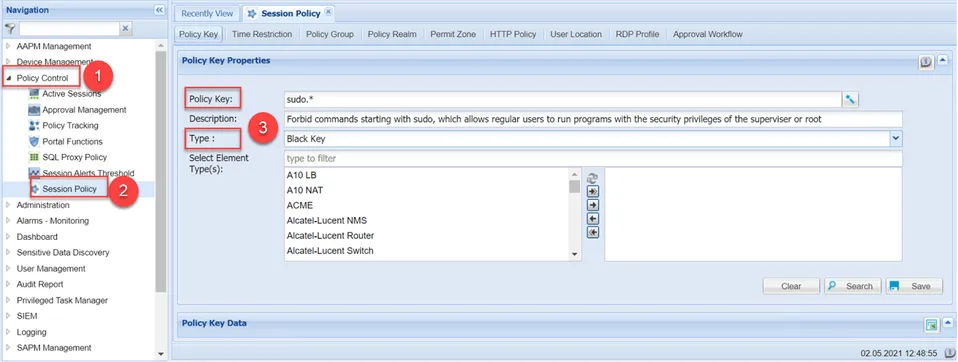Viewport: 958px width, 362px height.
Task: Click the Description input field
Action: pos(593,119)
